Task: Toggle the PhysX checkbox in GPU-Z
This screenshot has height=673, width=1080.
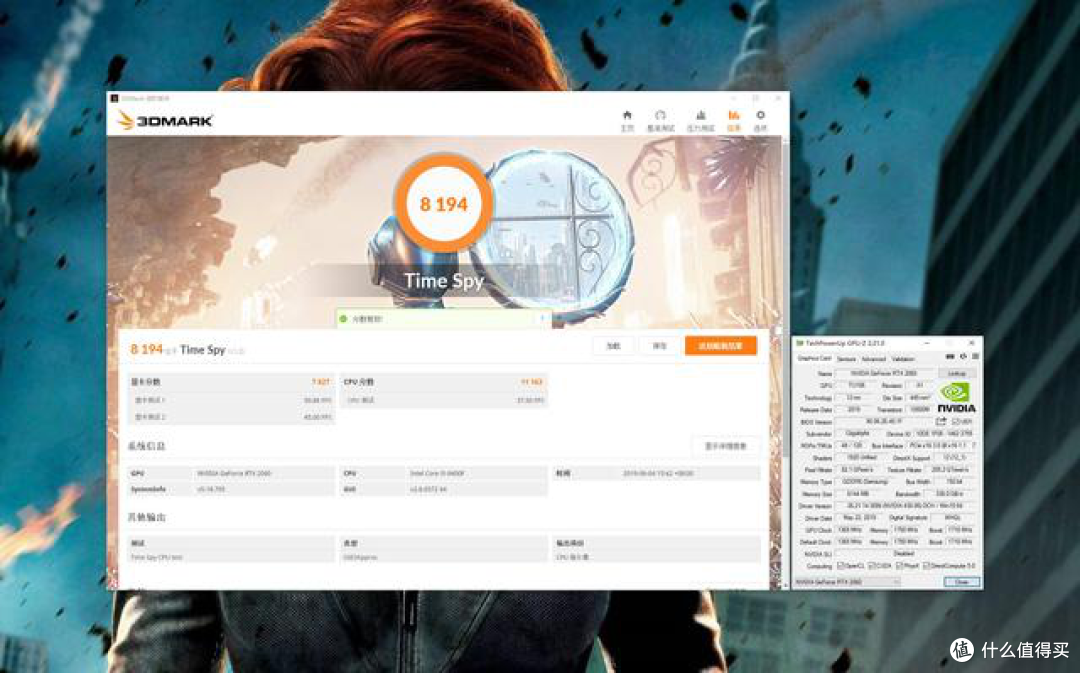Action: 900,566
